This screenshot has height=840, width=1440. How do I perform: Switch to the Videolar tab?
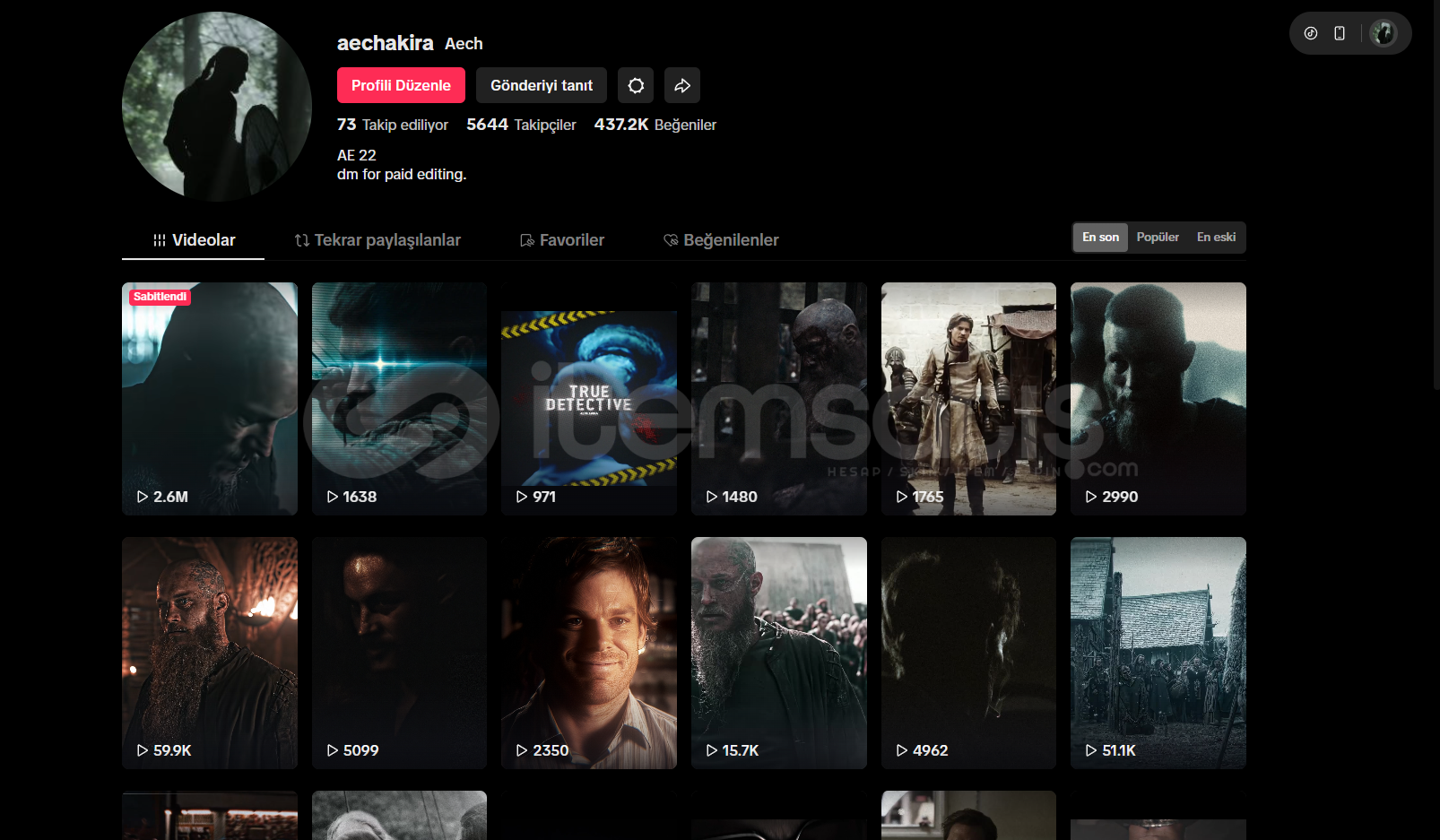pyautogui.click(x=194, y=240)
